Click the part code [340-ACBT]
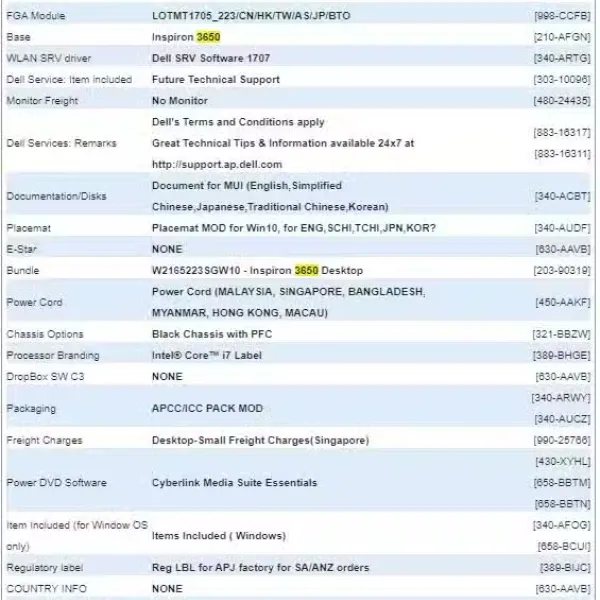The width and height of the screenshot is (600, 600). (x=562, y=196)
